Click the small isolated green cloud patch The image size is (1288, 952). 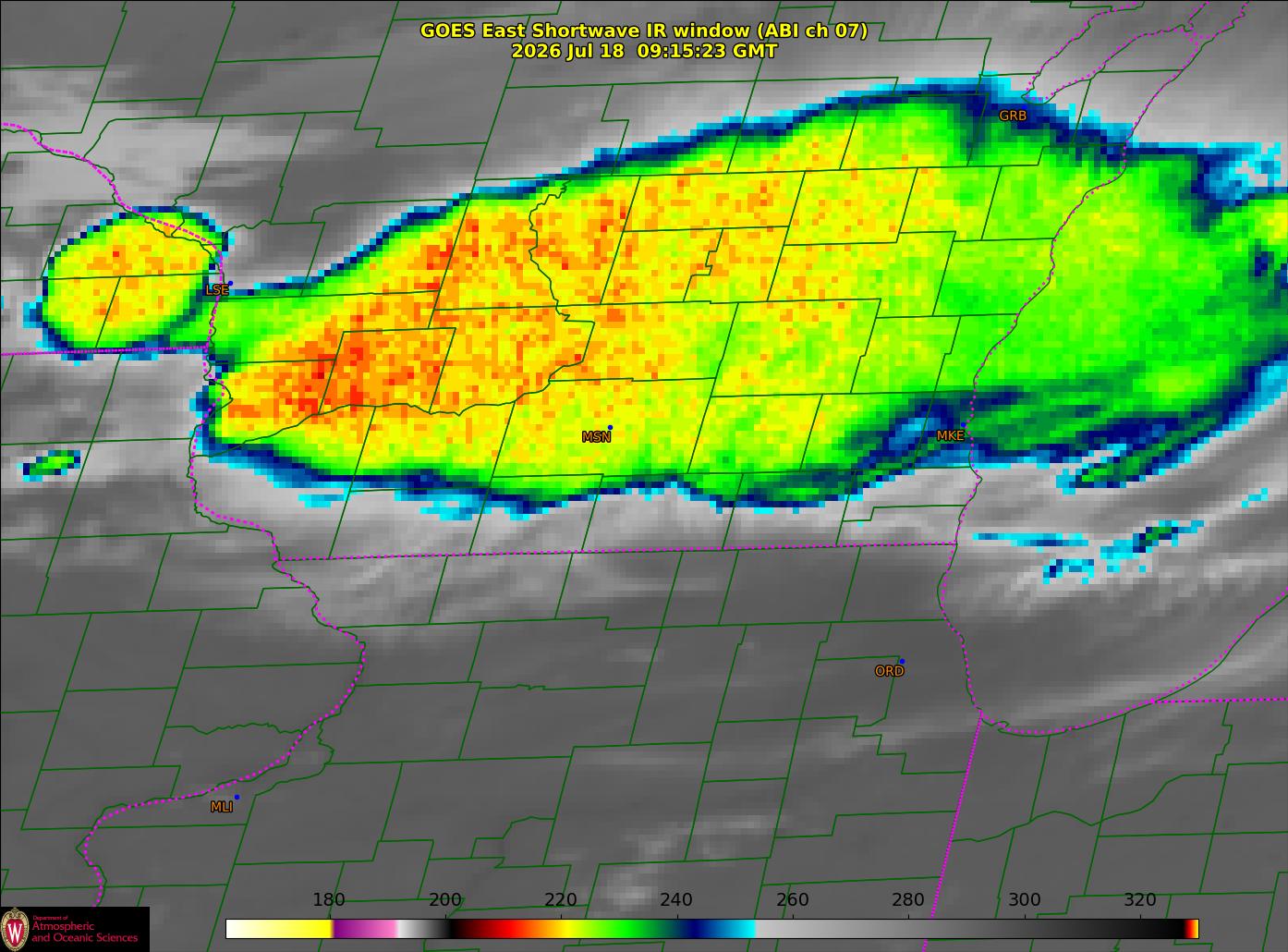pyautogui.click(x=52, y=464)
